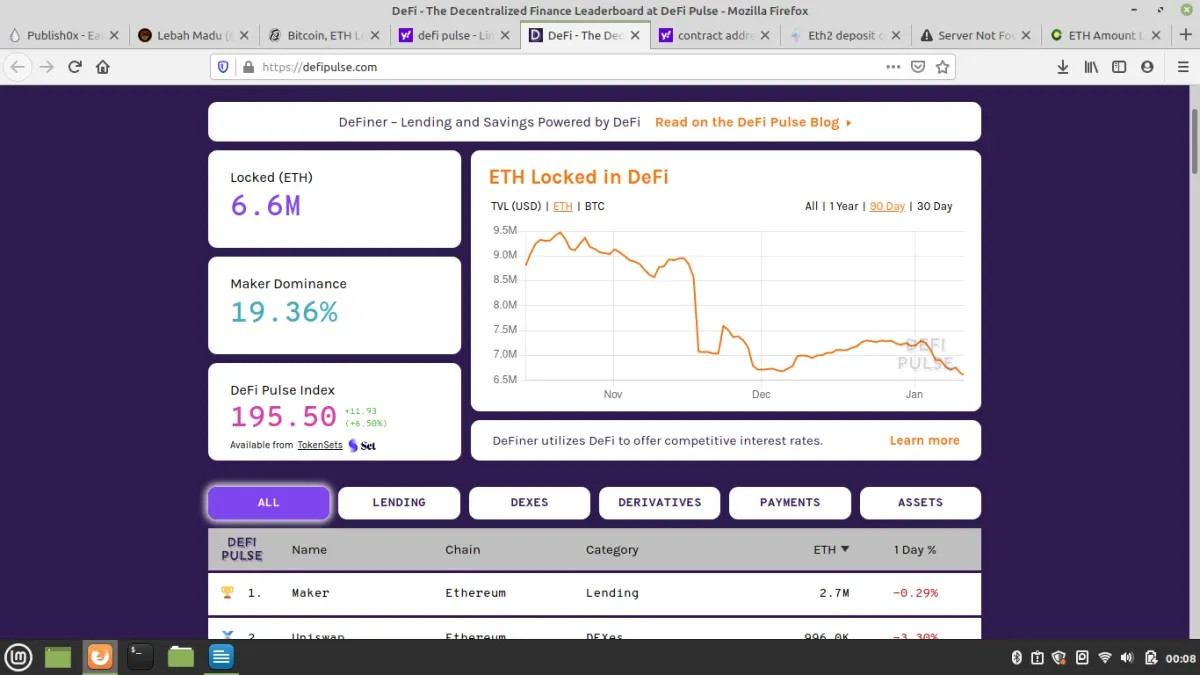
Task: Filter leaderboard by DEXES
Action: click(529, 503)
